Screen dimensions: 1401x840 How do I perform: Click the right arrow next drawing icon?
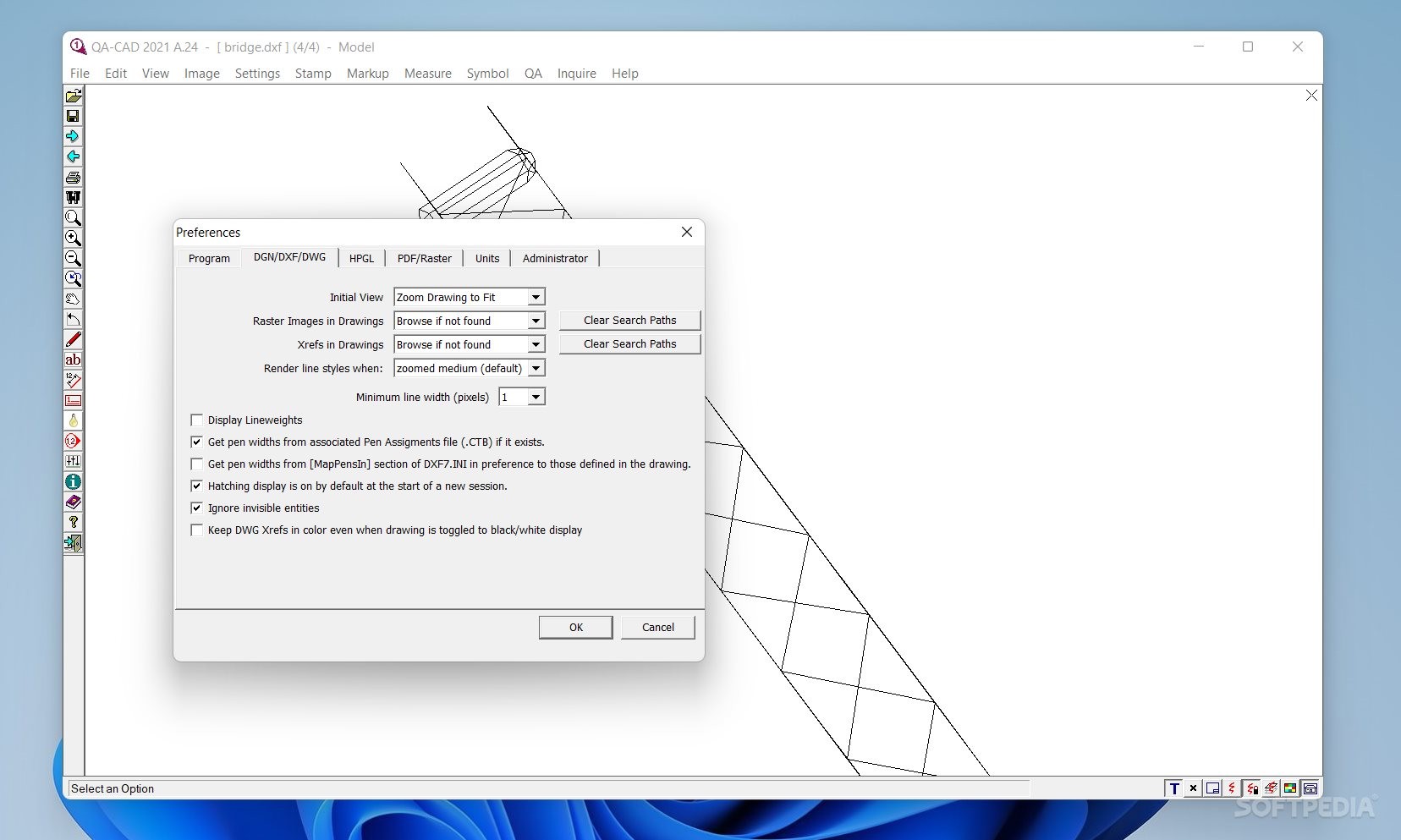coord(74,136)
